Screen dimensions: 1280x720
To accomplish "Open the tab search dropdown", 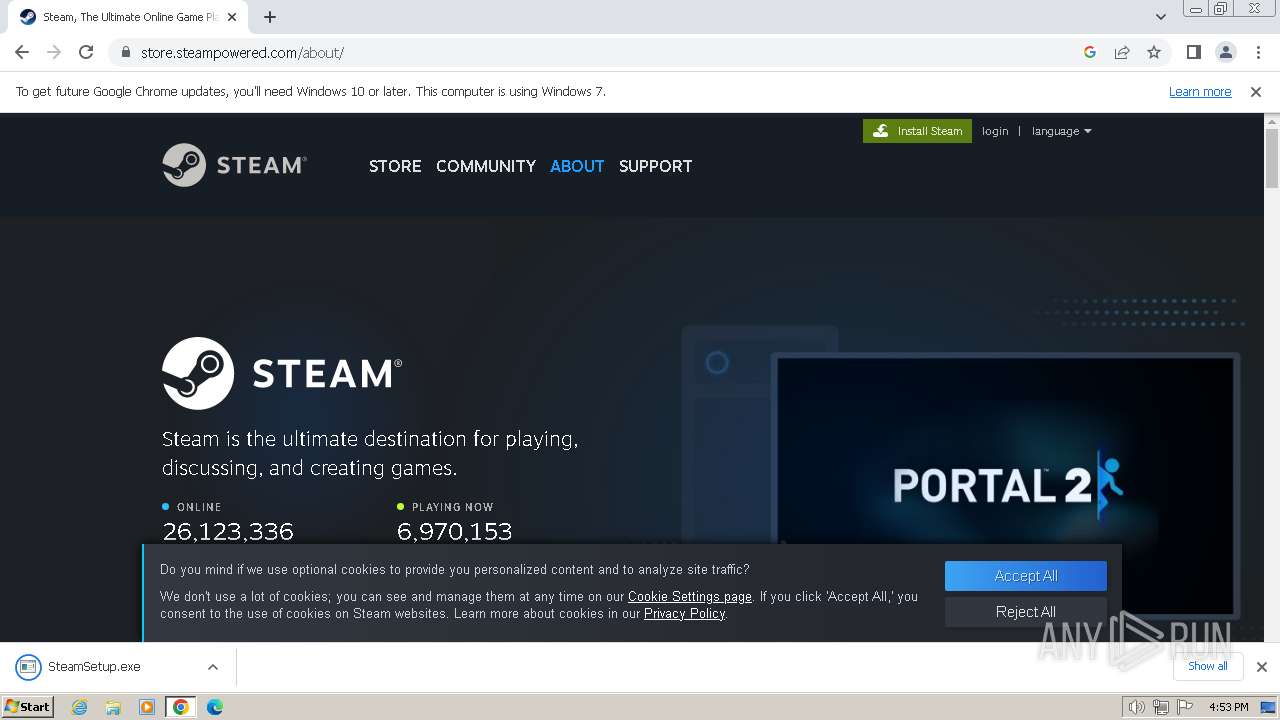I will click(x=1160, y=17).
